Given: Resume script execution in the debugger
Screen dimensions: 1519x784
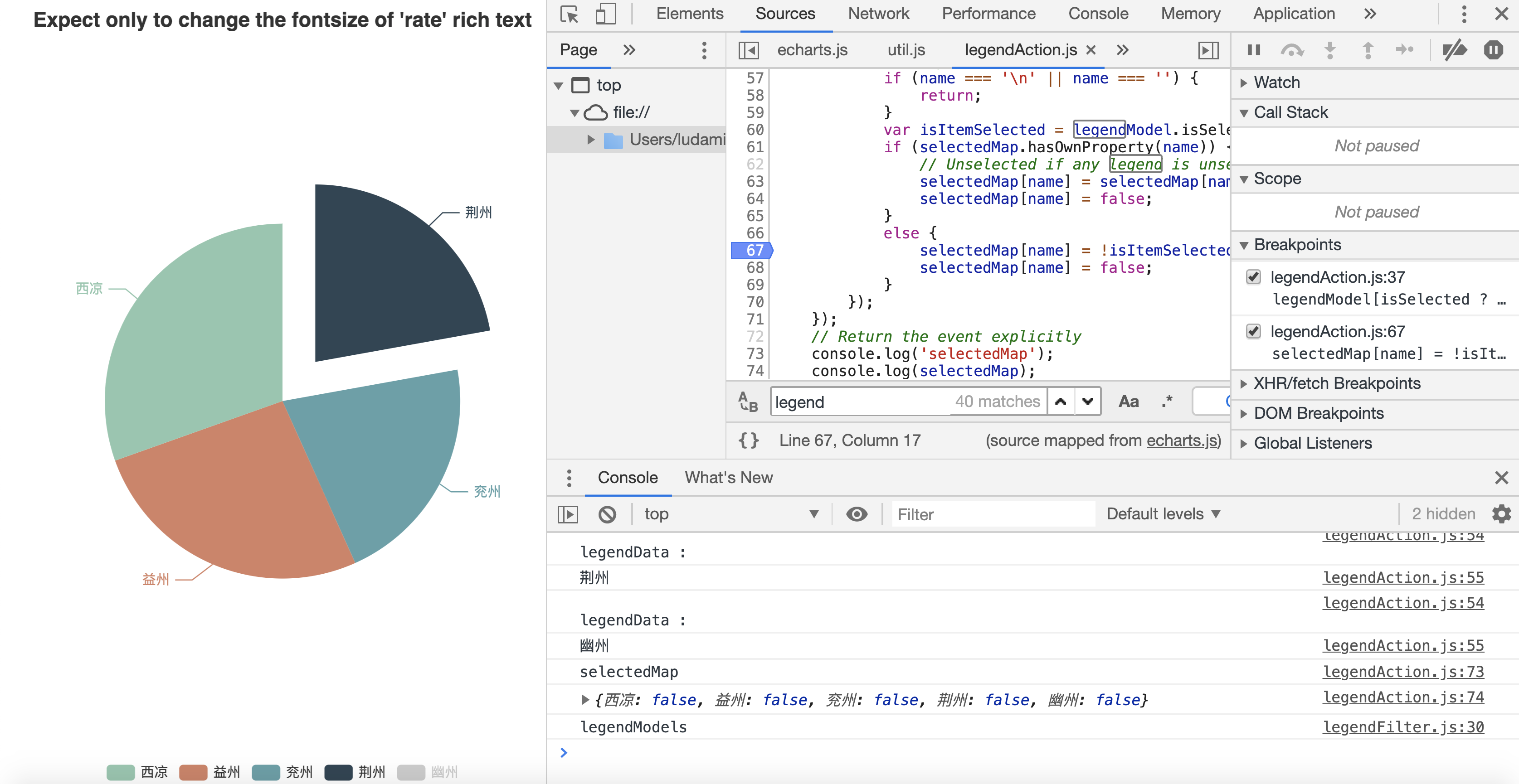Looking at the screenshot, I should [x=1254, y=50].
